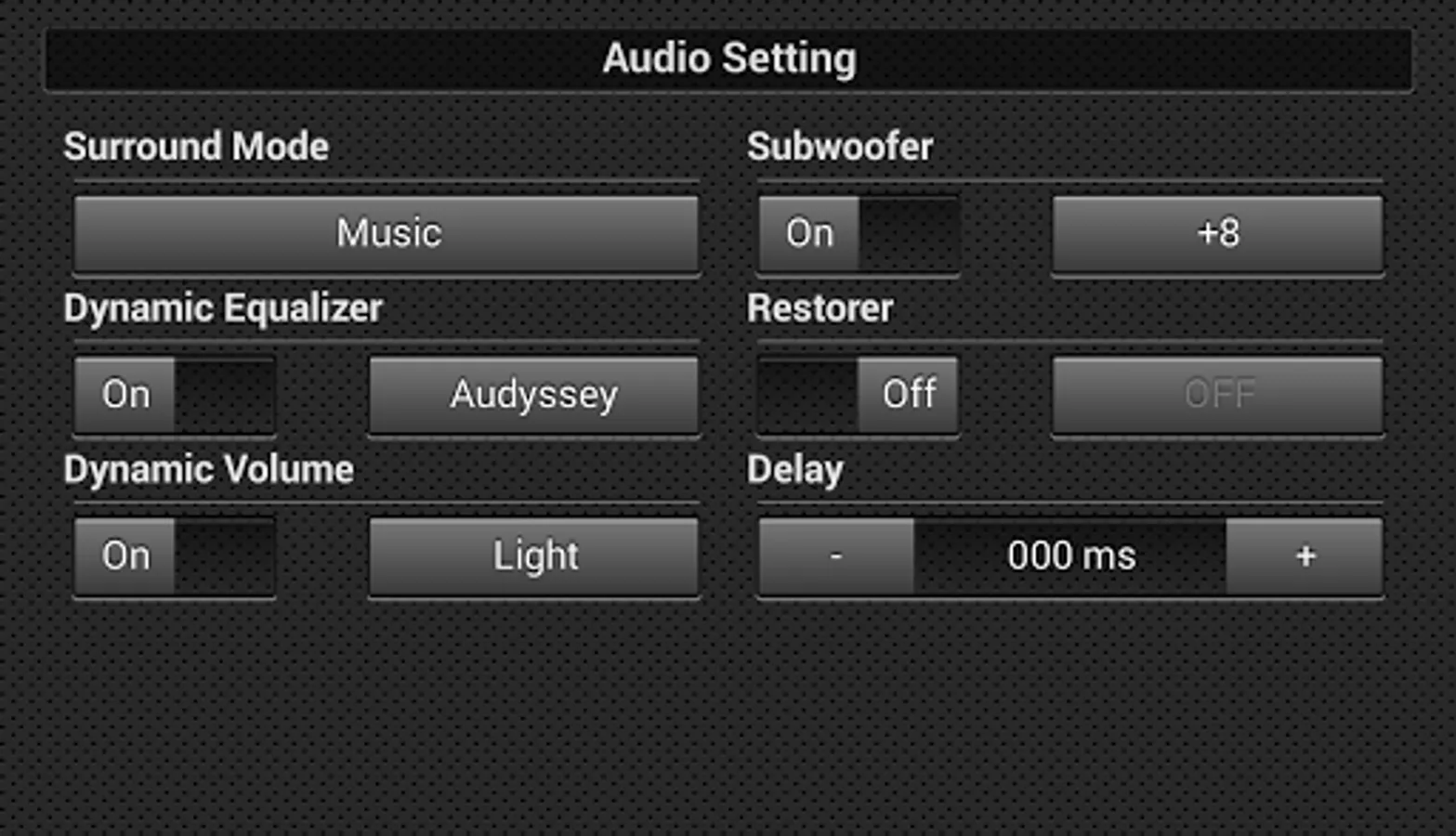Enable the Restorer Off switch

[x=859, y=395]
